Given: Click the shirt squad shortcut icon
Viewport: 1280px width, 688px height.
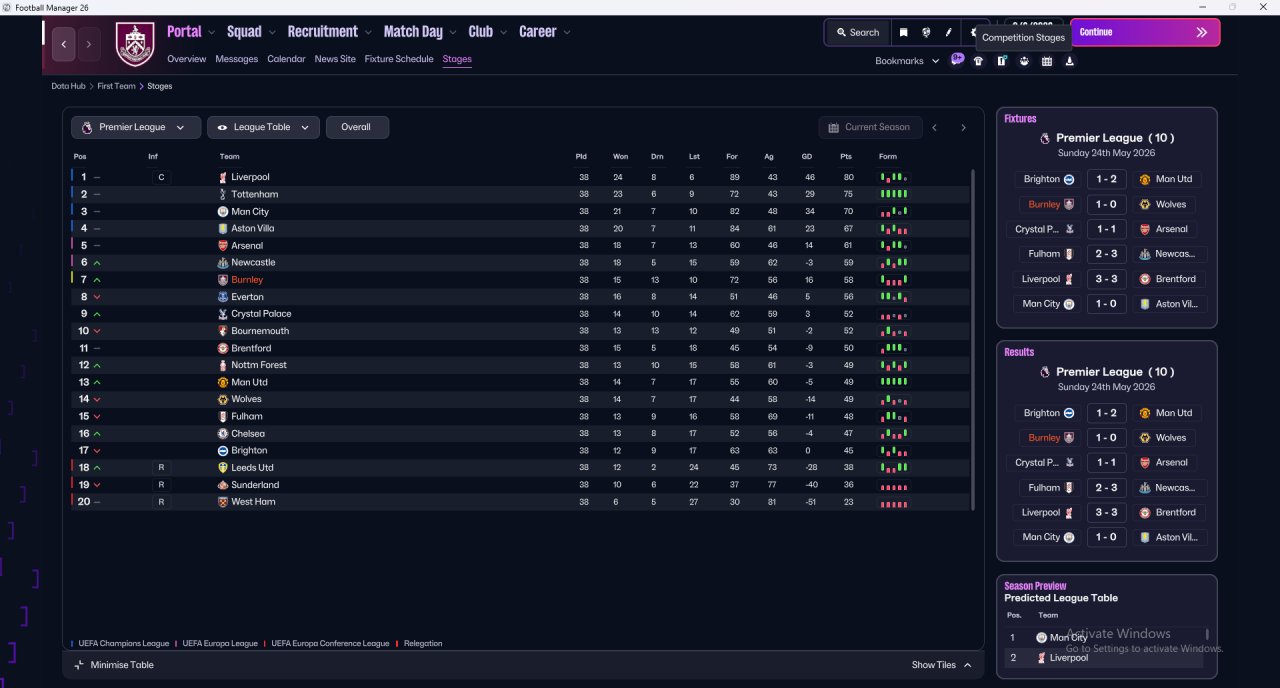Looking at the screenshot, I should point(979,61).
